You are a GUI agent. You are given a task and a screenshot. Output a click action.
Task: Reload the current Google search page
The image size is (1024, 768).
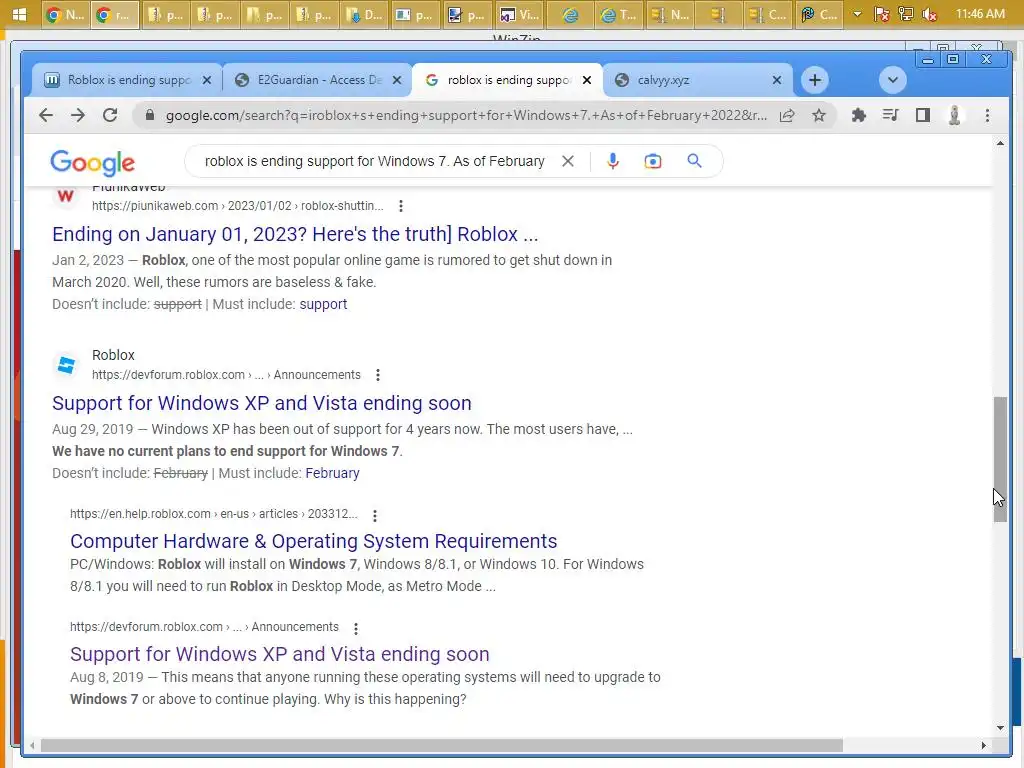click(110, 116)
